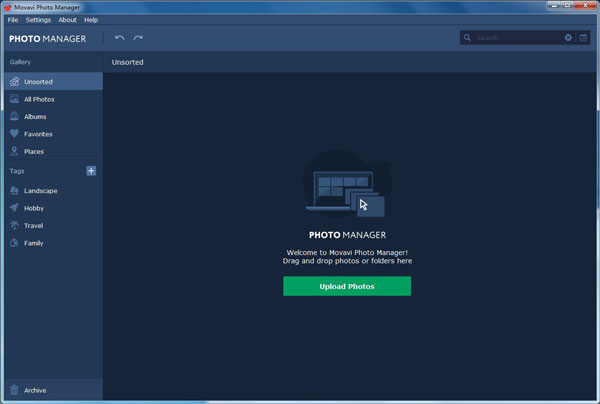The image size is (600, 404).
Task: Maximize the Movavi Photo Manager window
Action: [567, 5]
